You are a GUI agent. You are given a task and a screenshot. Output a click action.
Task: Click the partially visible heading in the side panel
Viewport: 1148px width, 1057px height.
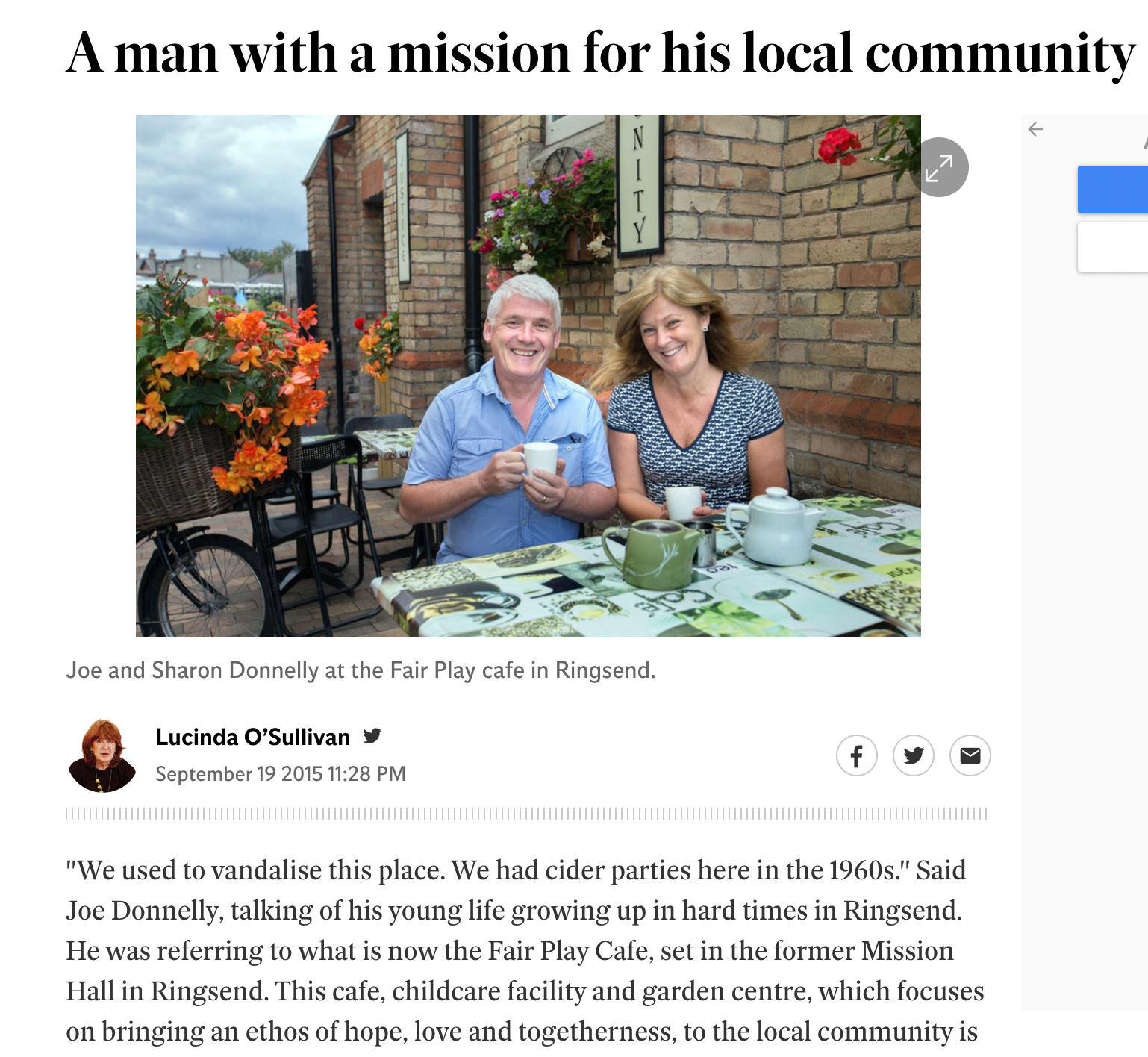[x=1145, y=142]
